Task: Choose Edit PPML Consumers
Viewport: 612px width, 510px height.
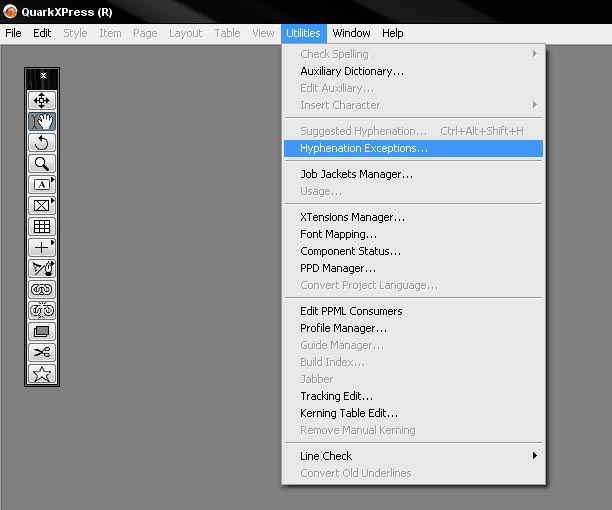Action: pyautogui.click(x=413, y=311)
